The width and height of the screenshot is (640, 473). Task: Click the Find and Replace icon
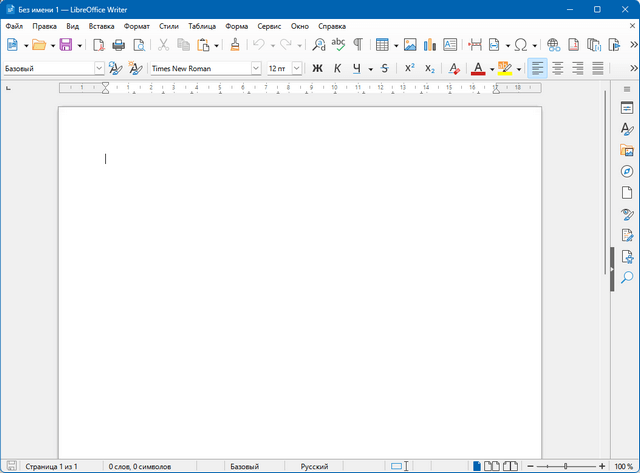pos(318,45)
